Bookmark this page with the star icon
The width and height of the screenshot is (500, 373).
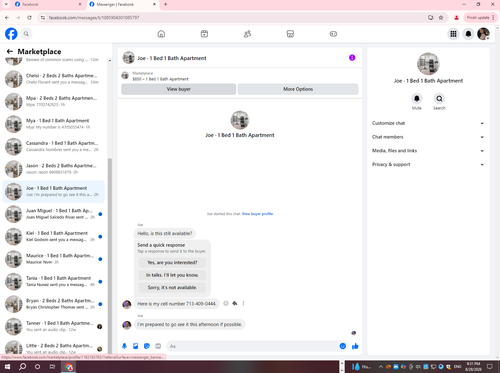pyautogui.click(x=441, y=17)
